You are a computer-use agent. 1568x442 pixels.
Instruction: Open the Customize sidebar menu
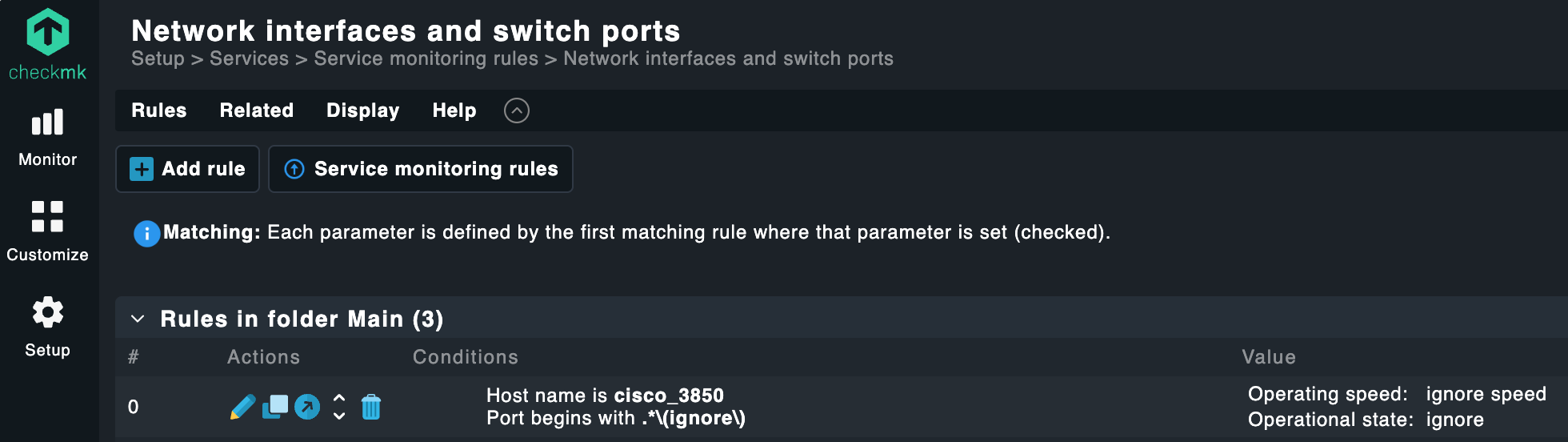[x=47, y=231]
